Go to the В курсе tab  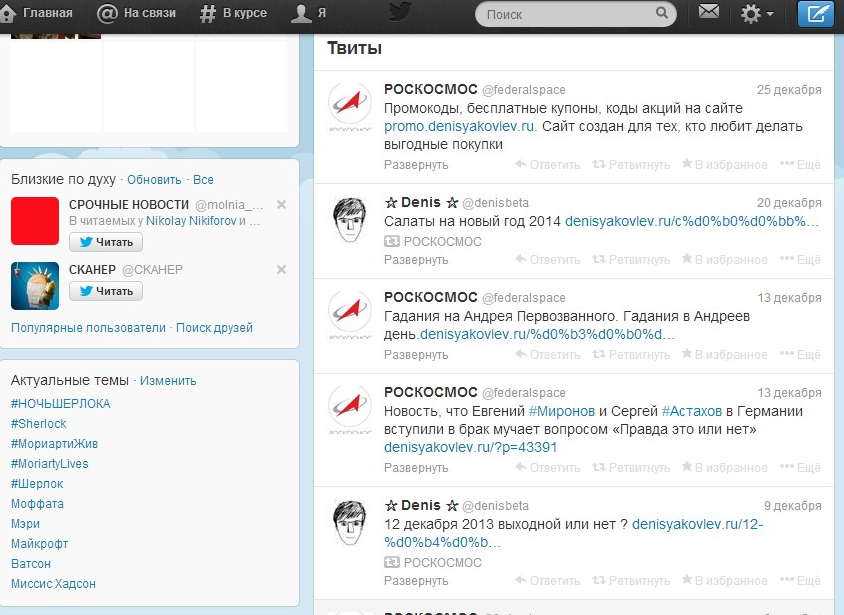pos(236,14)
